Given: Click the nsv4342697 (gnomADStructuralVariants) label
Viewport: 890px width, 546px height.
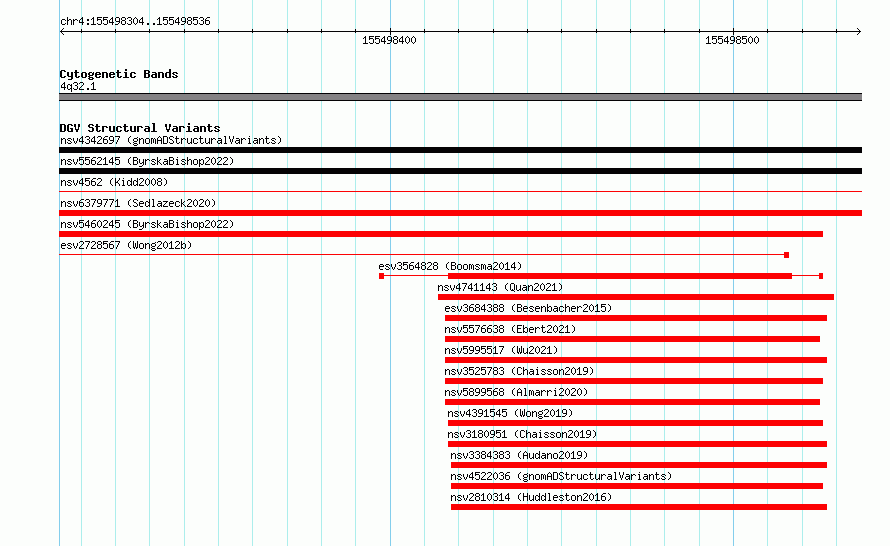Looking at the screenshot, I should click(x=171, y=140).
